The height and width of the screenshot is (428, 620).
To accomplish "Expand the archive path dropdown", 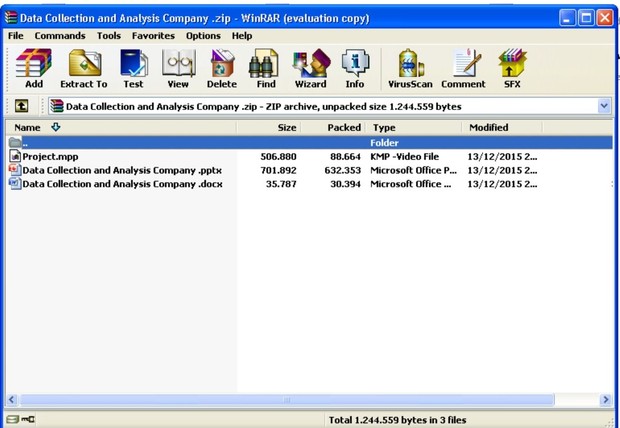I will (604, 106).
